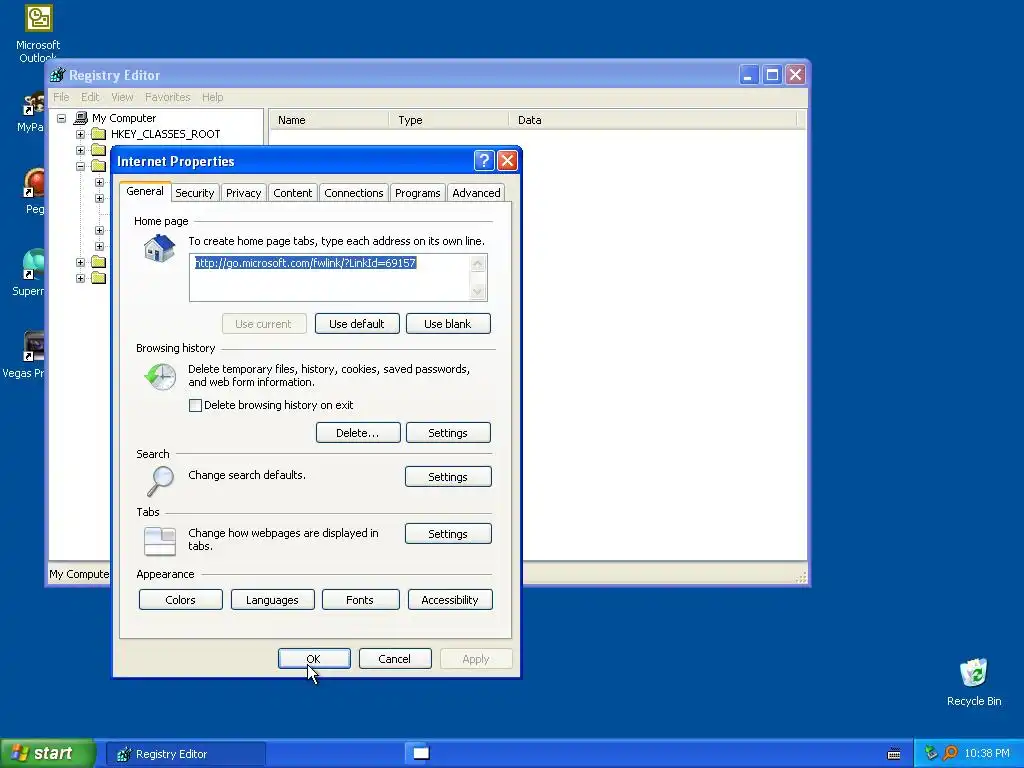Open the Content tab
Screen dimensions: 1024x768
coord(293,193)
